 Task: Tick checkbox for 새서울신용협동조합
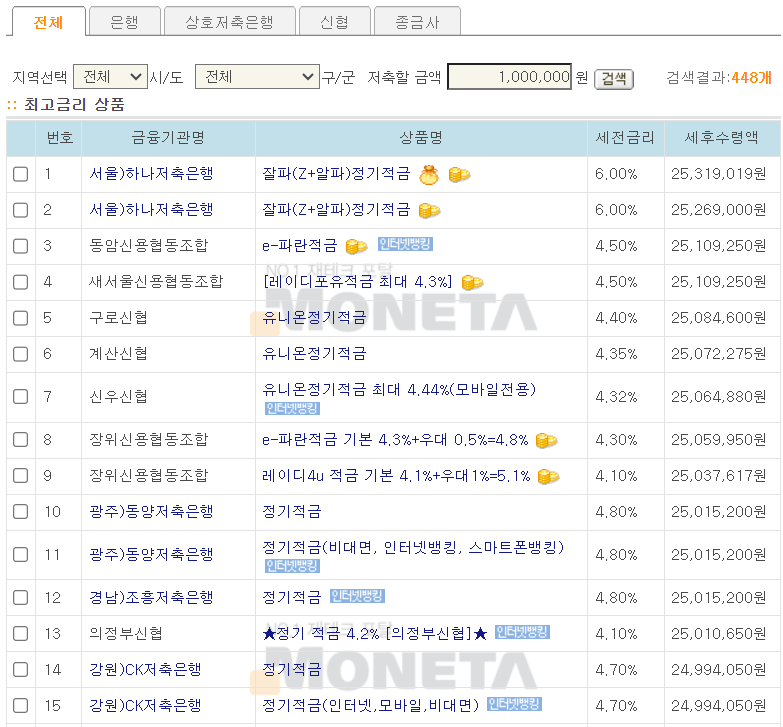pyautogui.click(x=20, y=282)
